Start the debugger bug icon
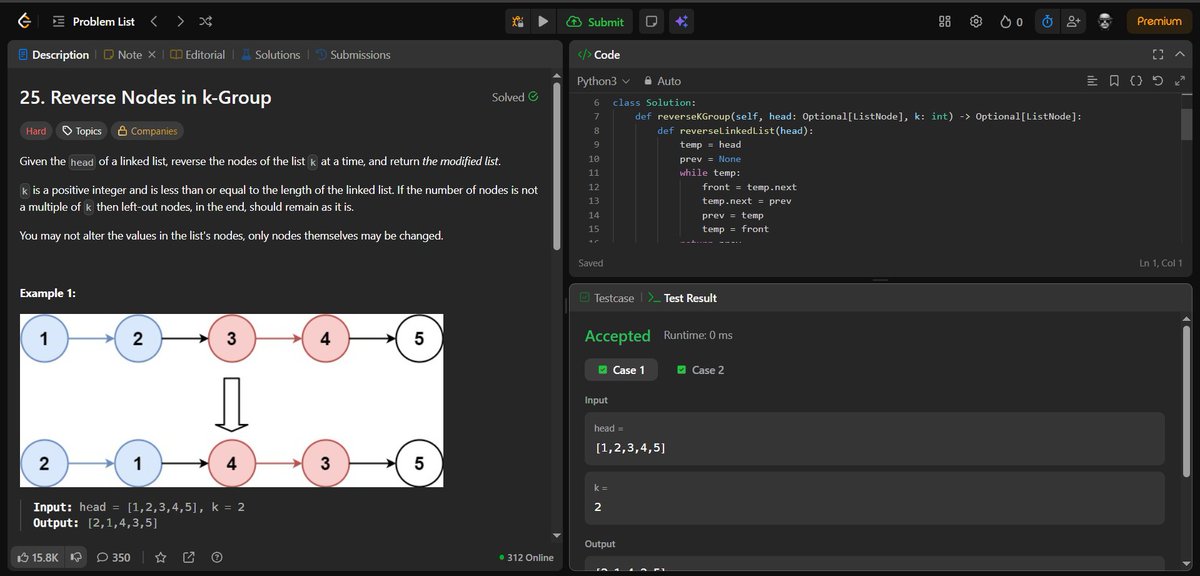1200x576 pixels. coord(517,21)
